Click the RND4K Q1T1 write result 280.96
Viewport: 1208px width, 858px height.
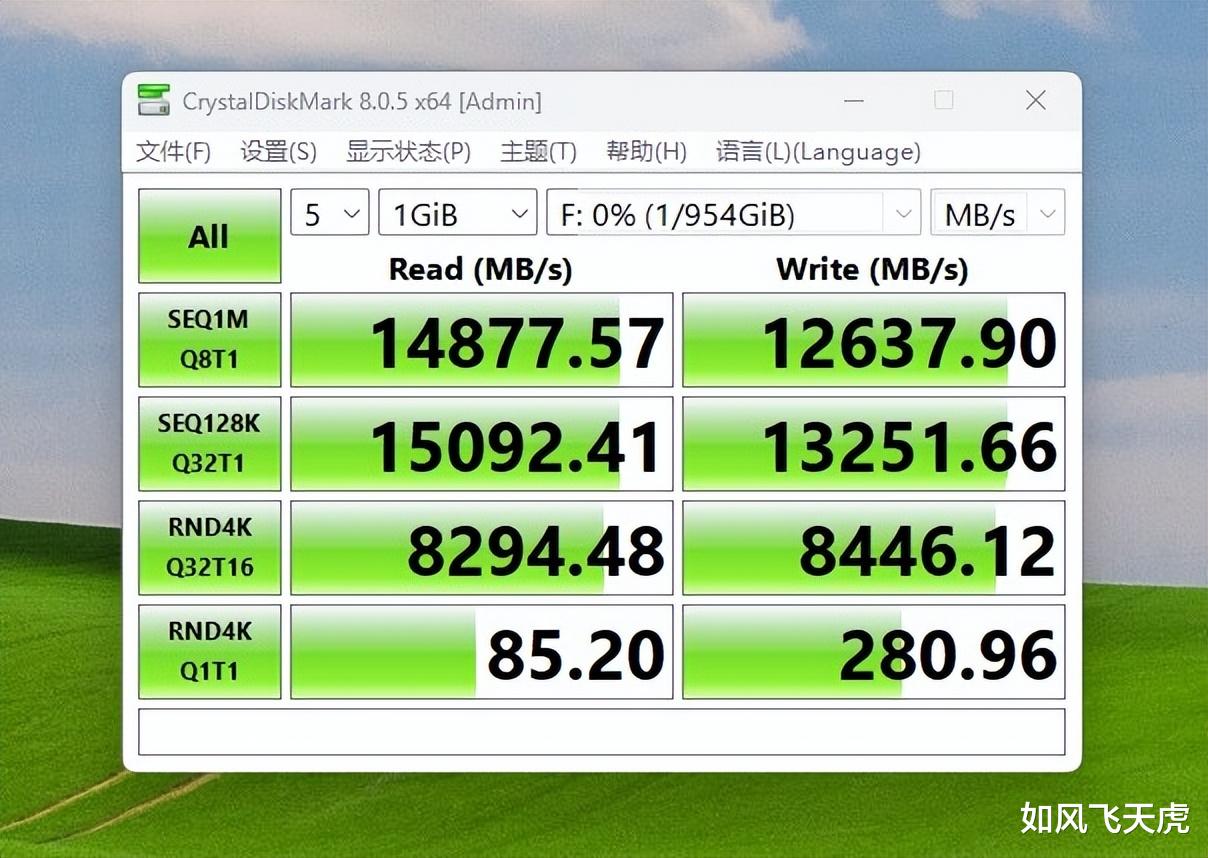click(x=874, y=652)
